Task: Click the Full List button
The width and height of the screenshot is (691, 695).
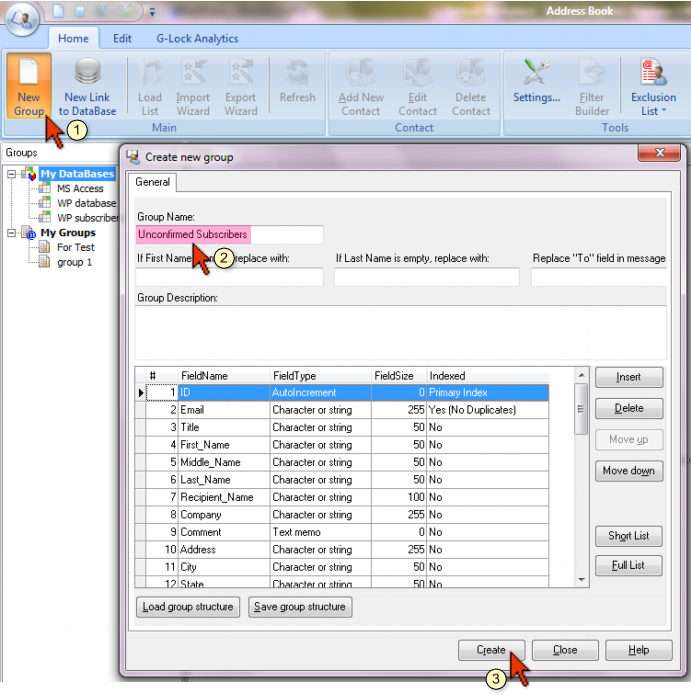Action: [x=629, y=566]
